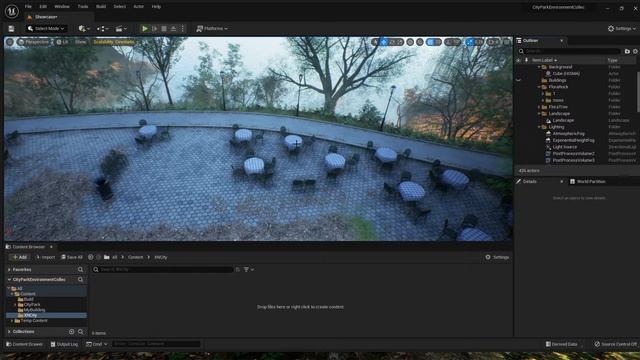Image resolution: width=640 pixels, height=360 pixels.
Task: Open the Select Mode dropdown
Action: pyautogui.click(x=46, y=29)
